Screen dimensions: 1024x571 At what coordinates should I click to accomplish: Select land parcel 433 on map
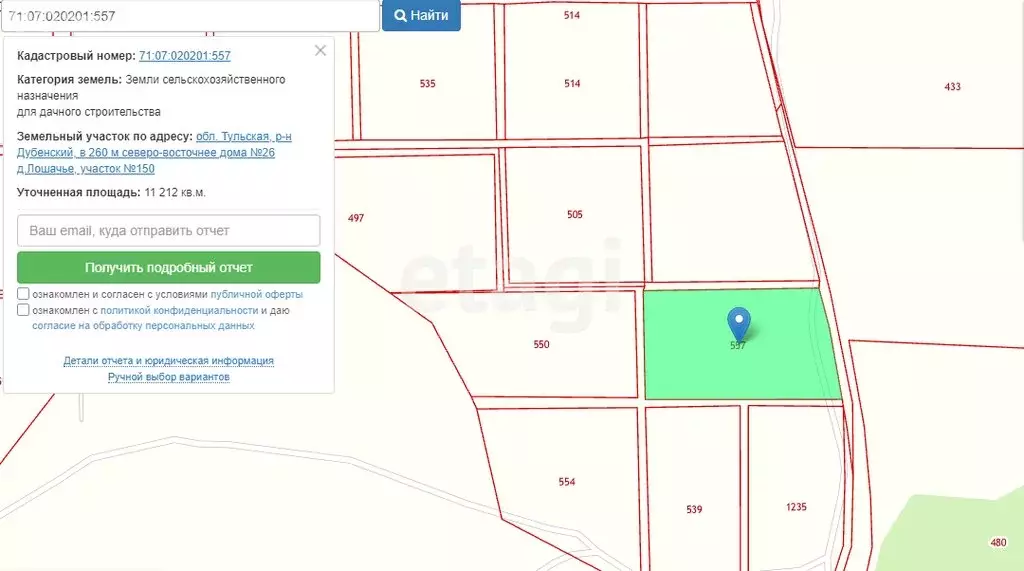click(952, 86)
